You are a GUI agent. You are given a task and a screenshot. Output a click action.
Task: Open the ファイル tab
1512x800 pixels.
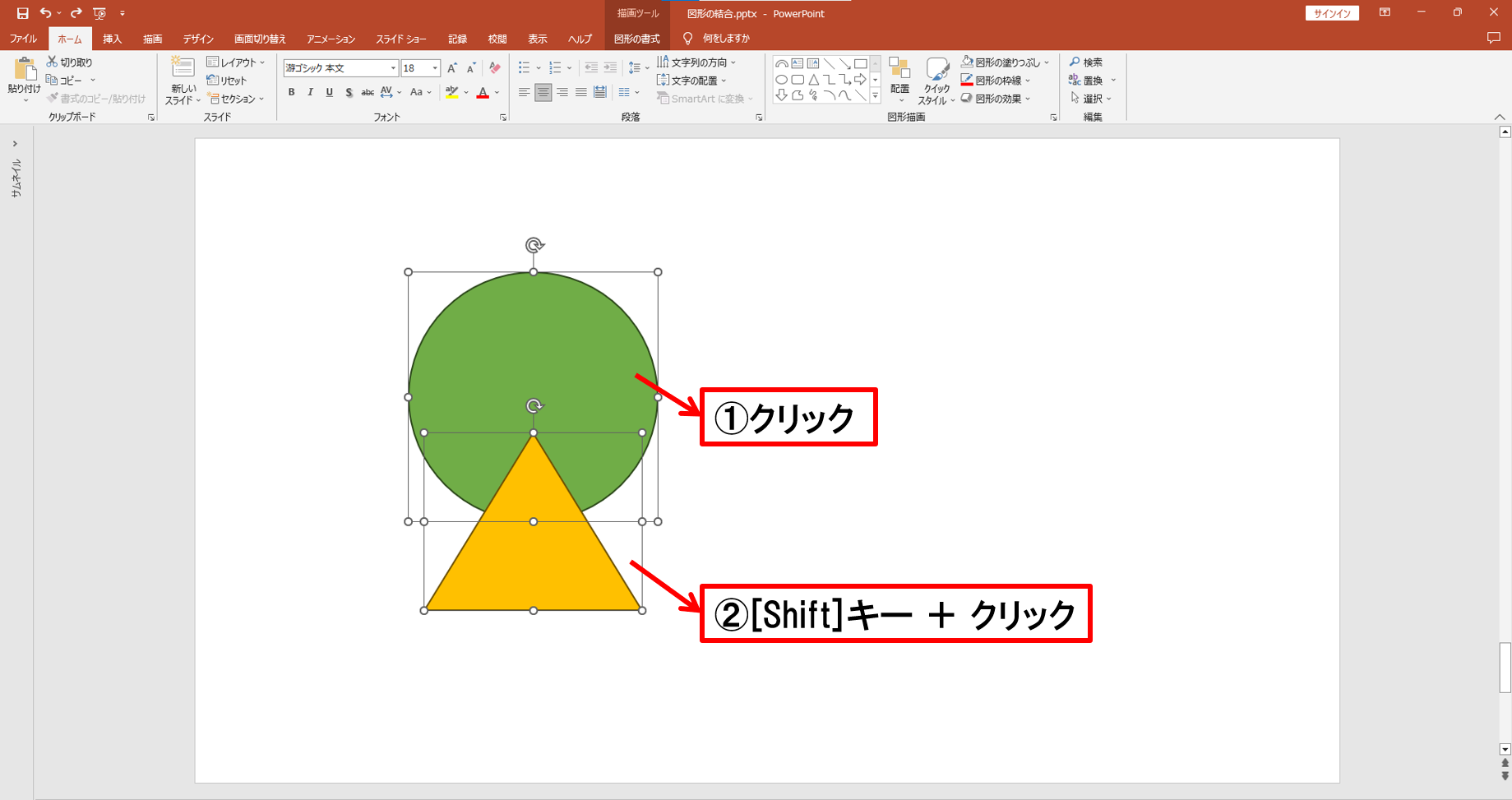pos(23,39)
